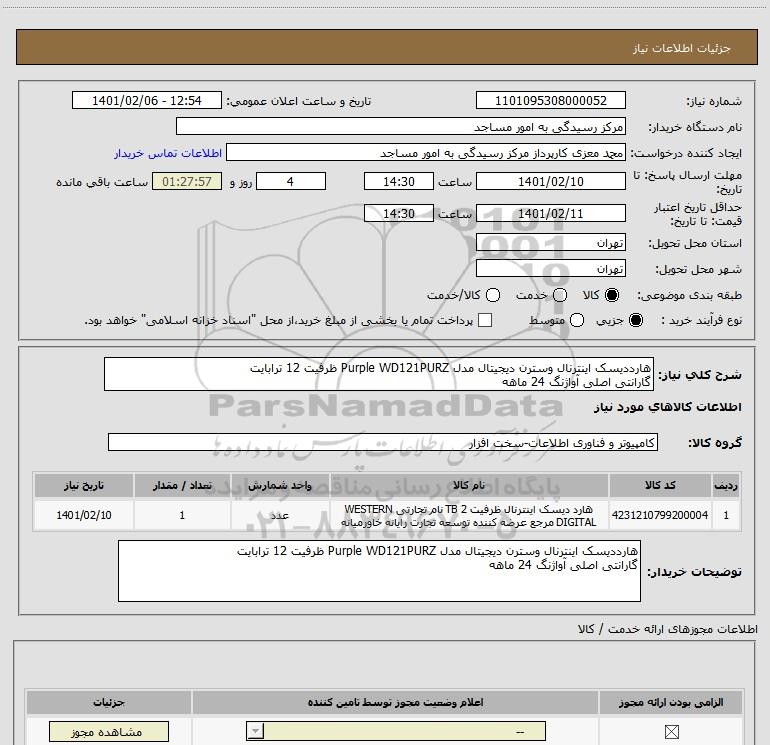This screenshot has height=745, width=770.
Task: Click the delivery province تهران field
Action: pos(550,243)
